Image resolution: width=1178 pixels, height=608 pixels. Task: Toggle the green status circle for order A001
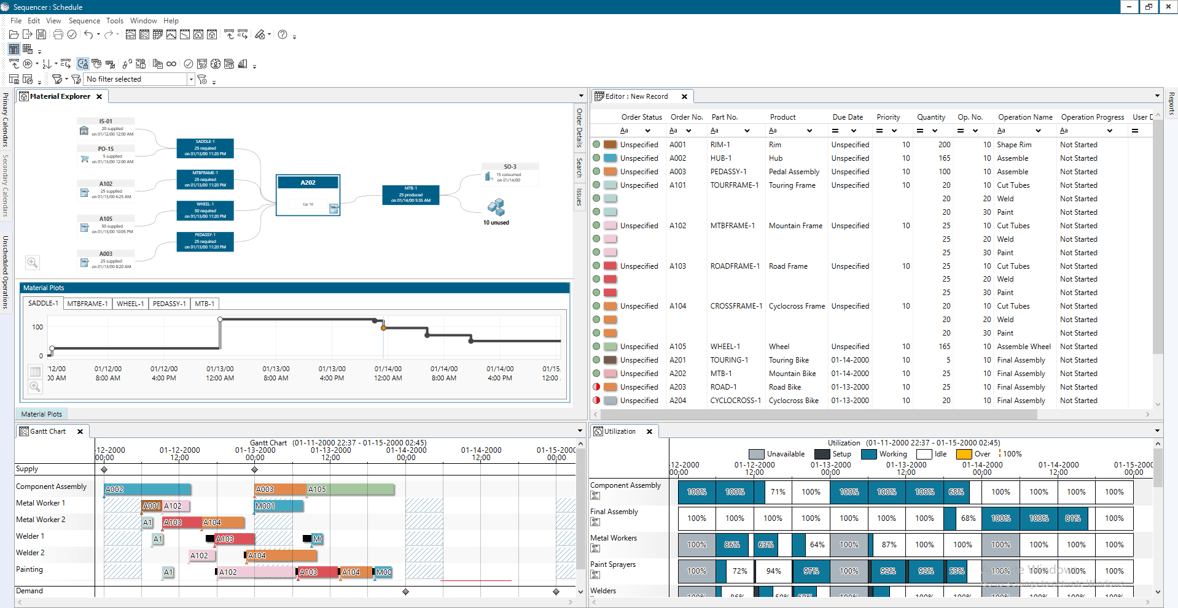[x=597, y=145]
